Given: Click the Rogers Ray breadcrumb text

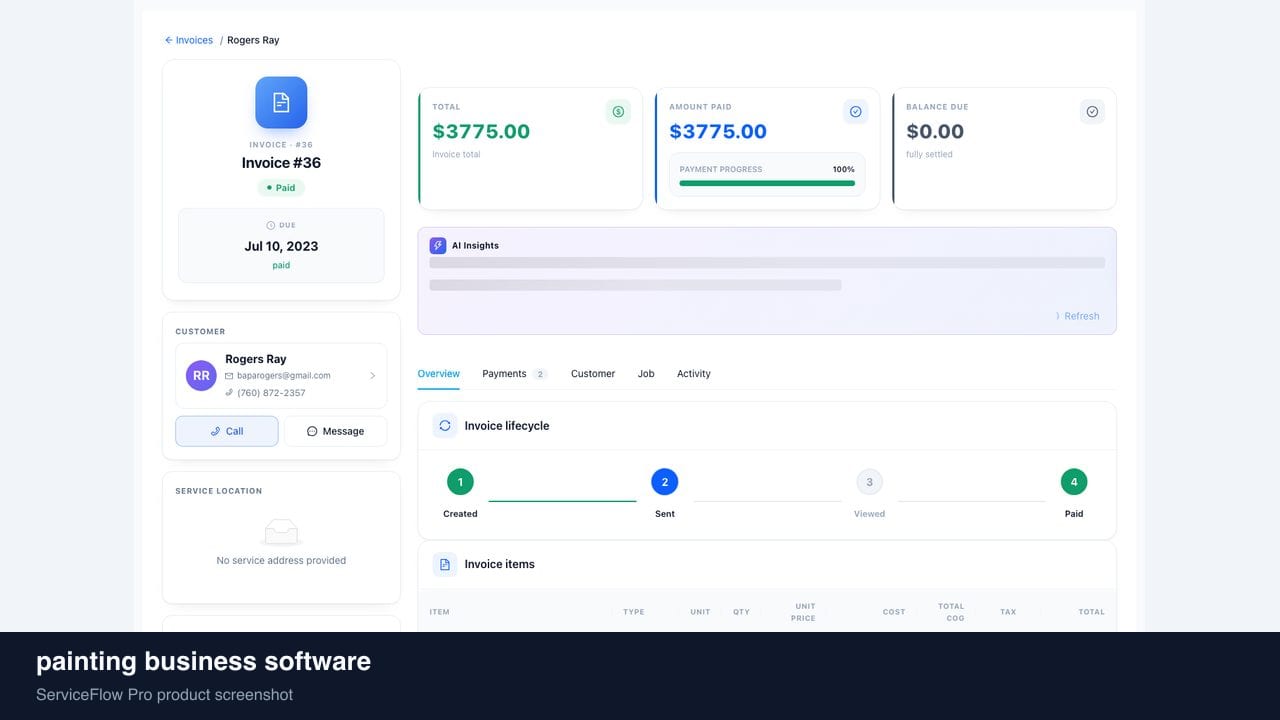Looking at the screenshot, I should [x=253, y=40].
